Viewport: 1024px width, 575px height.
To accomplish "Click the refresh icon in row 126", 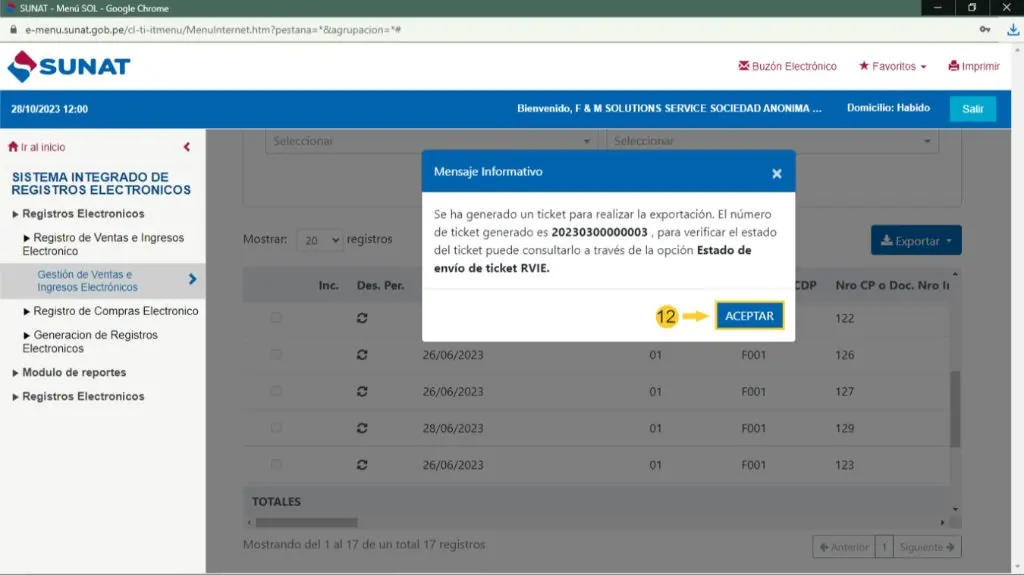I will [x=362, y=355].
